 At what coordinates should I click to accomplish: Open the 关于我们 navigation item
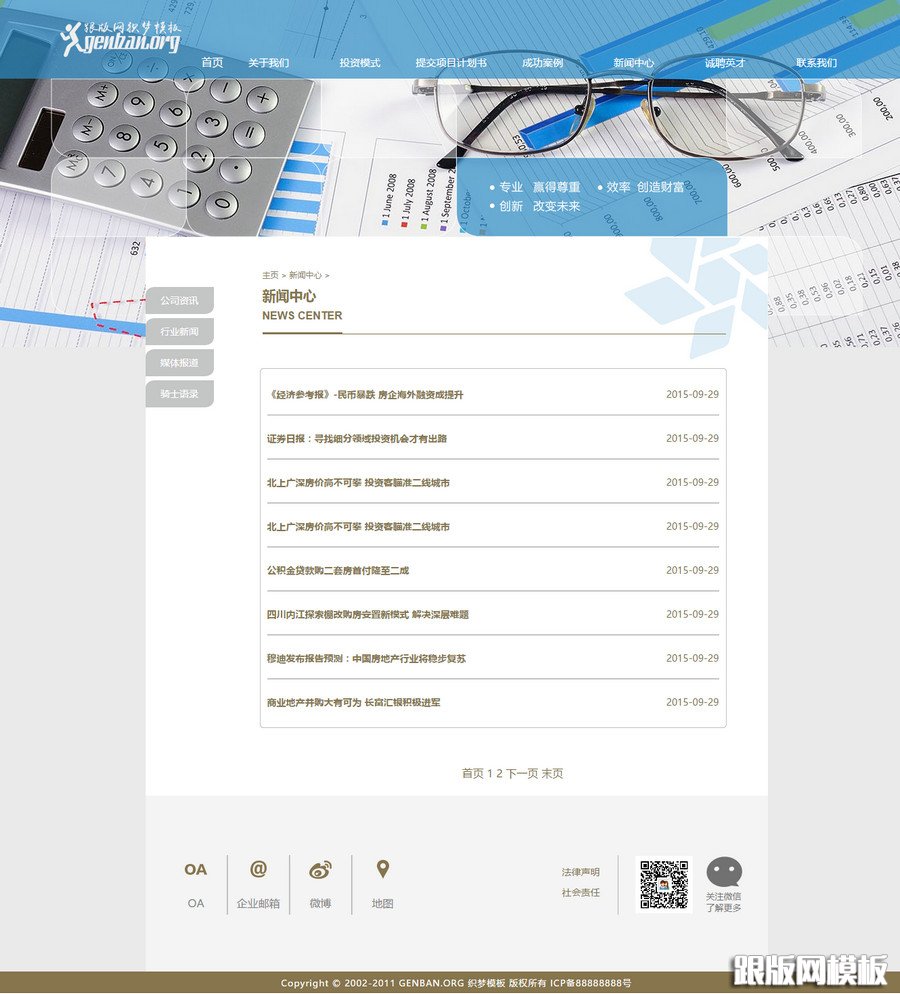click(x=269, y=62)
